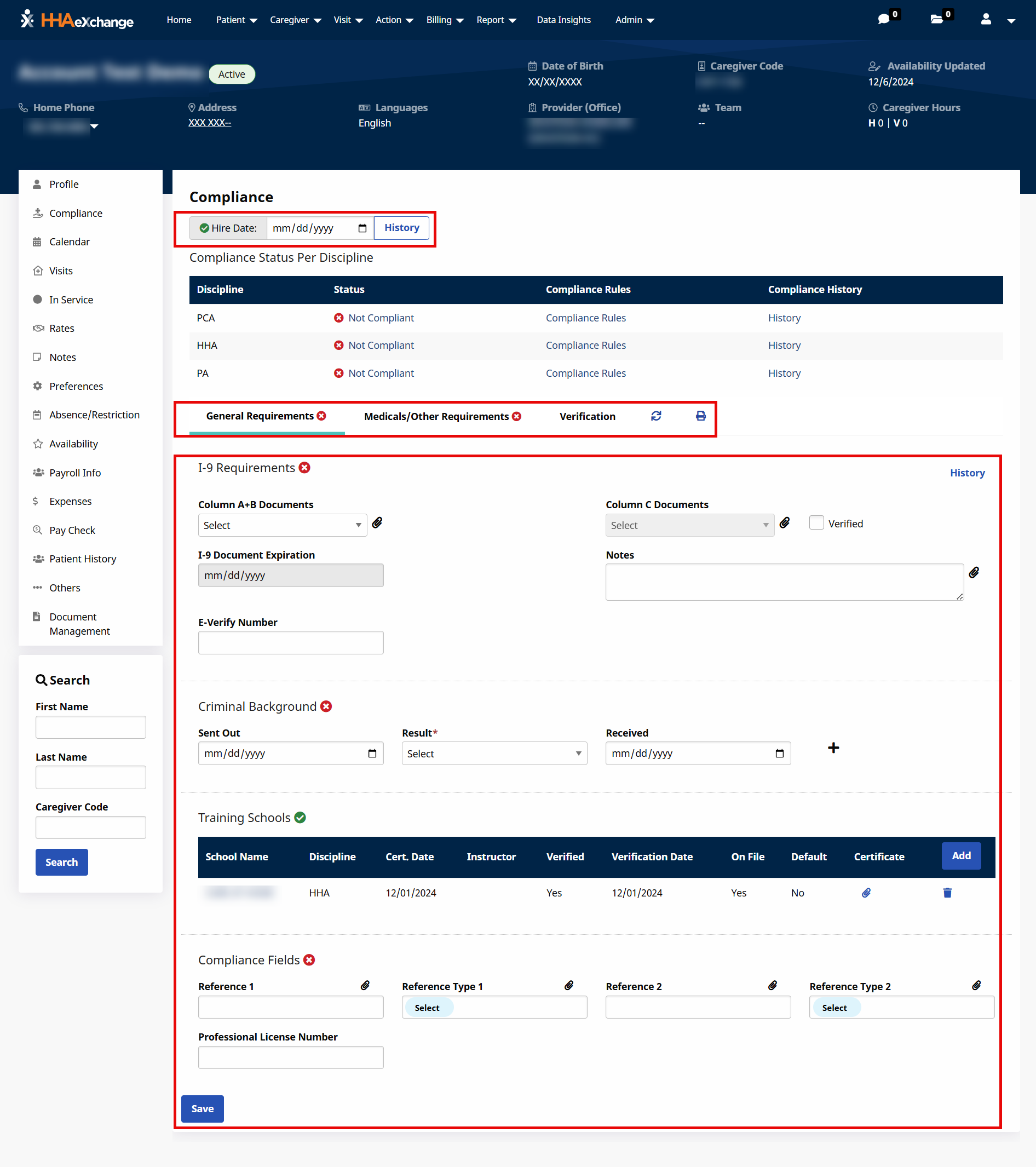Open the Column A+B Documents dropdown

pos(282,525)
